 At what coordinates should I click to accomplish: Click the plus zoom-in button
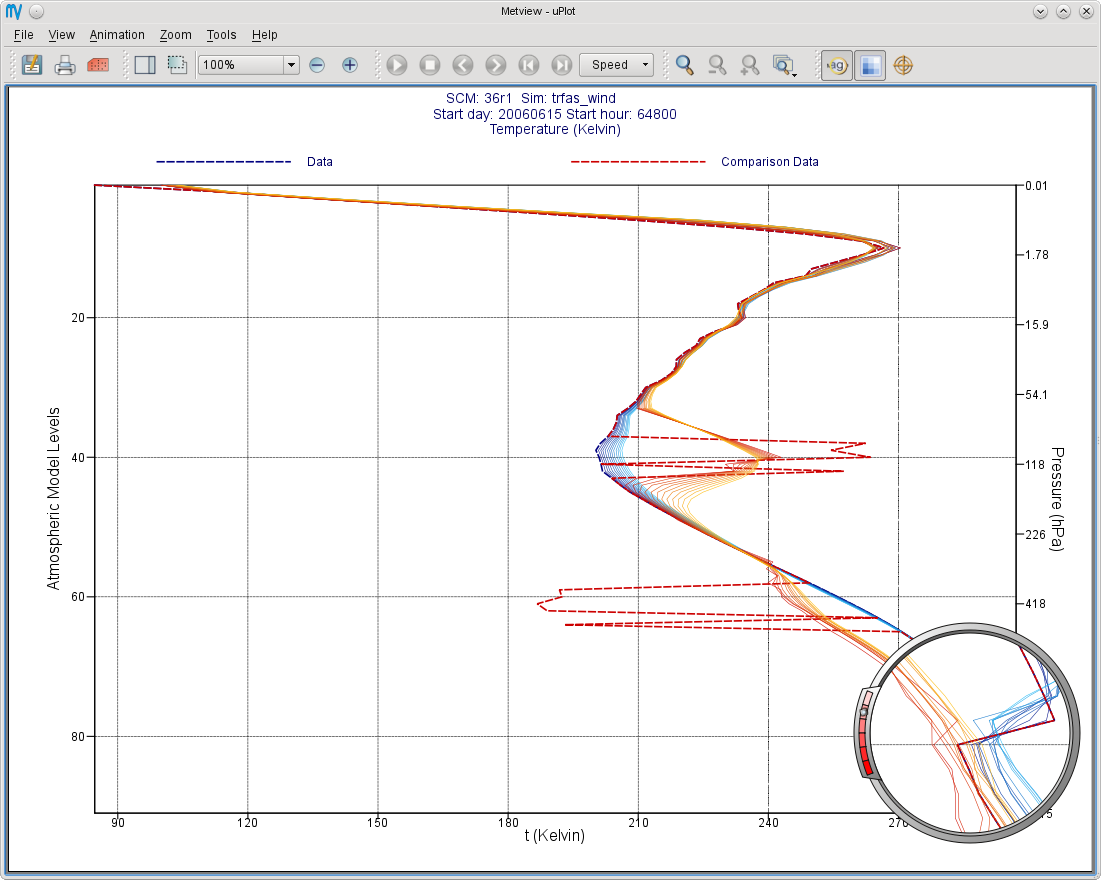(x=350, y=65)
